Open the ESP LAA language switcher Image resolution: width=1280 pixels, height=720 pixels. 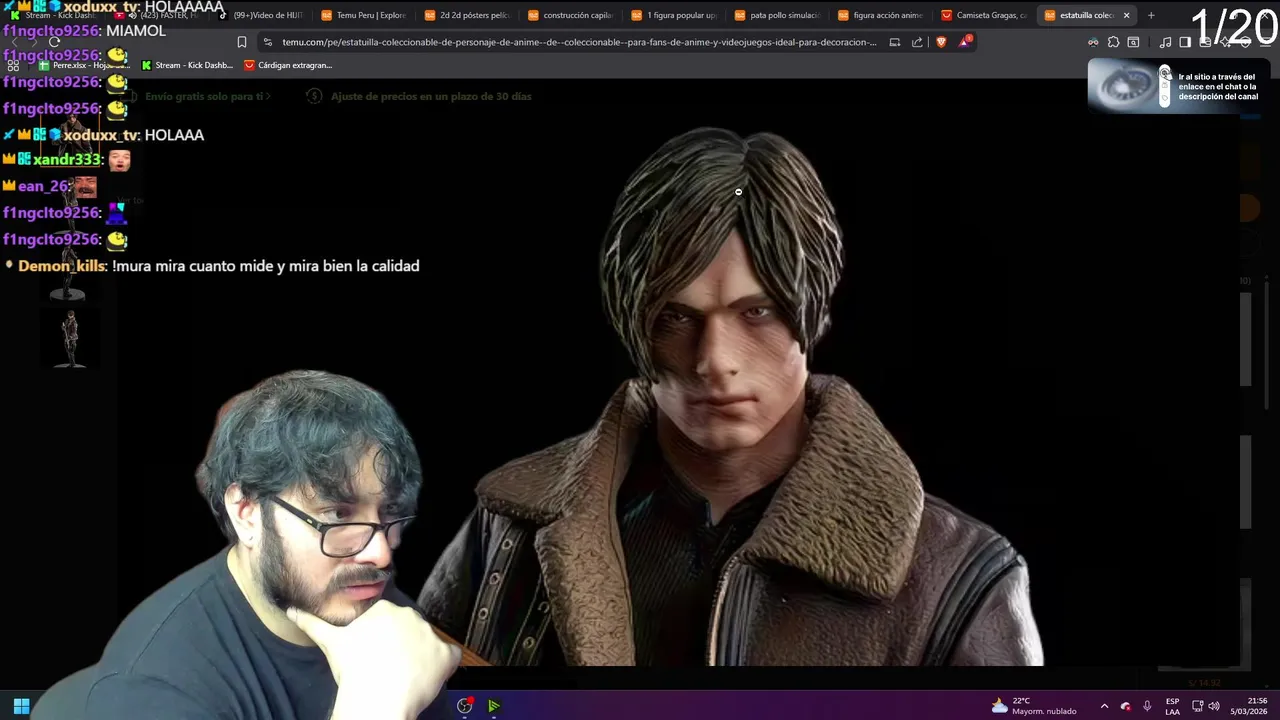coord(1172,706)
